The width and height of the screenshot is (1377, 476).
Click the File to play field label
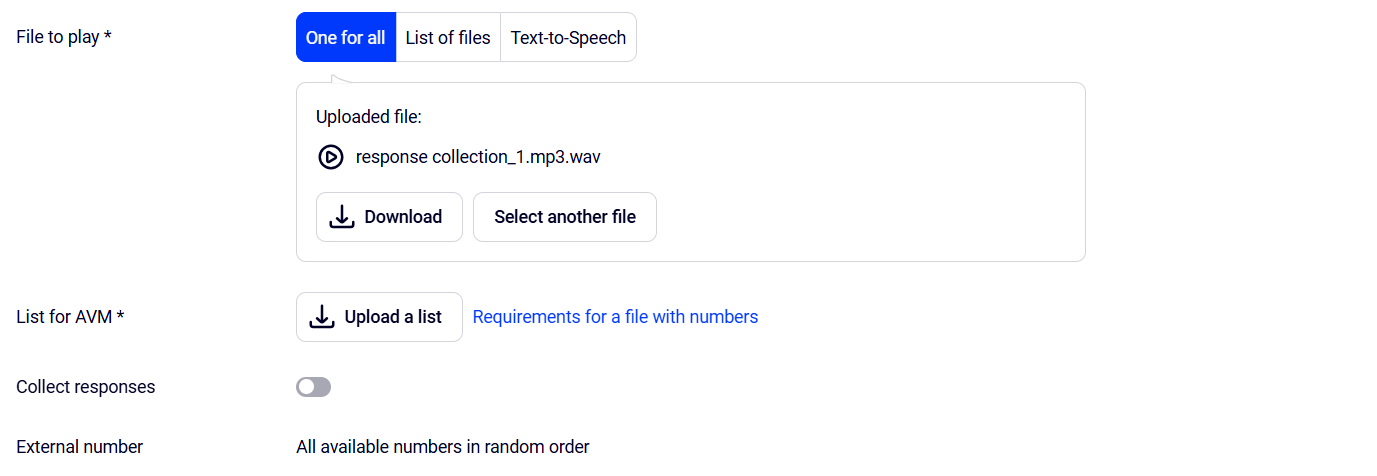tap(64, 37)
